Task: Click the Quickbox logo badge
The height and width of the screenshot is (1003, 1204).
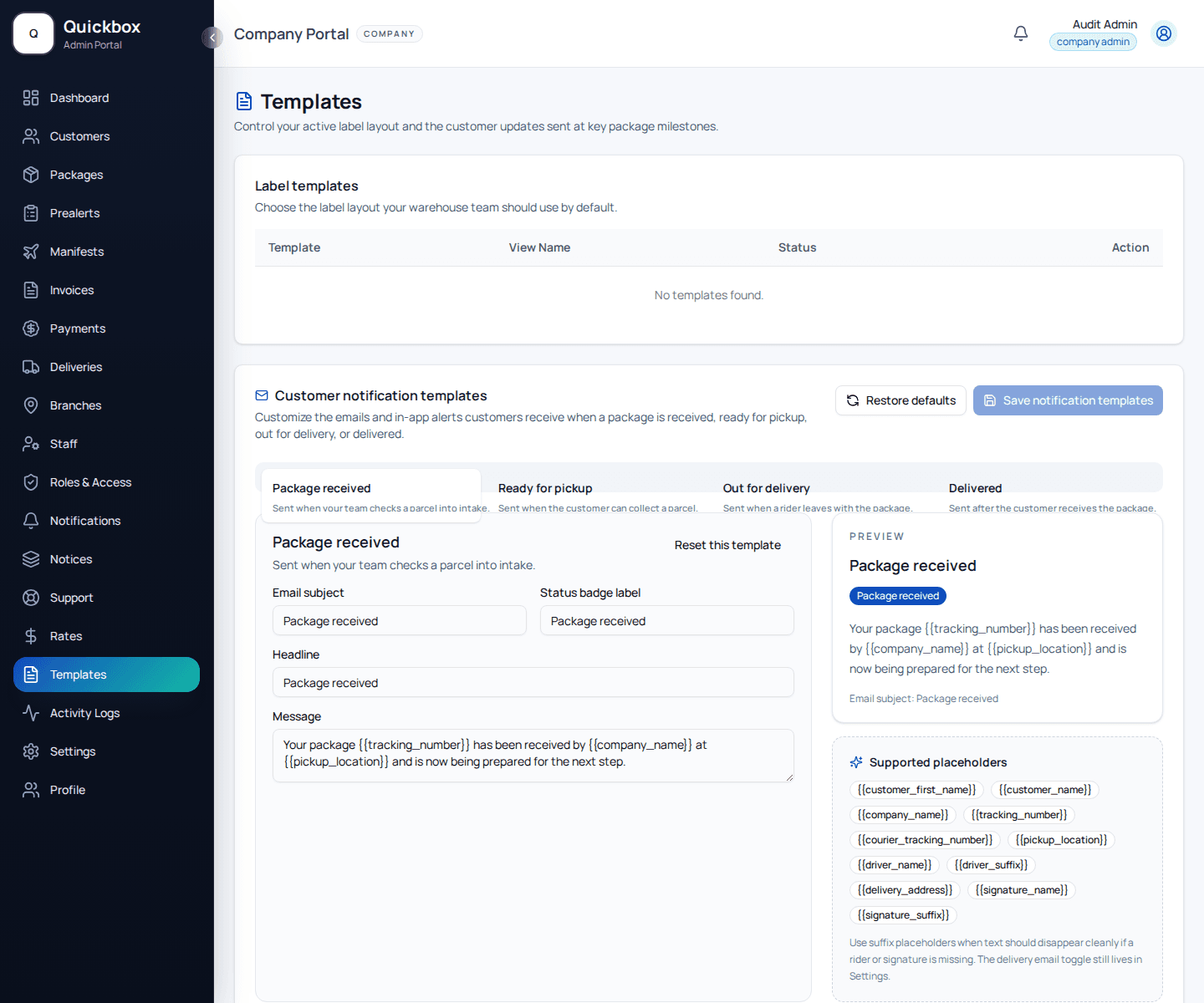Action: pos(33,33)
